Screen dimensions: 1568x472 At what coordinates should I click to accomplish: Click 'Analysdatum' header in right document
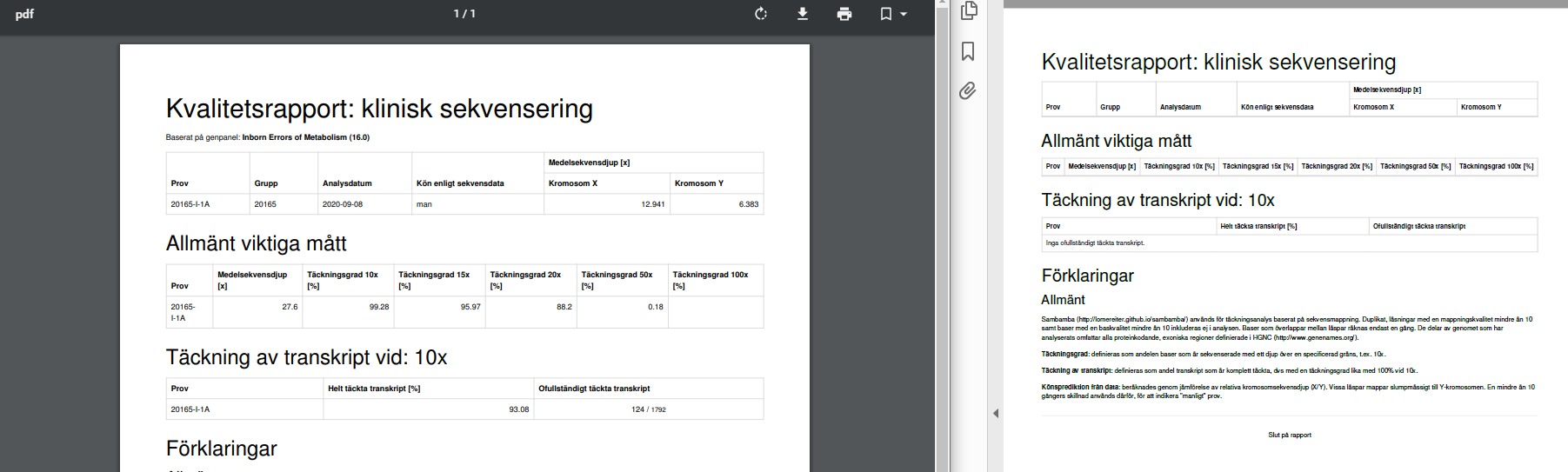click(1180, 107)
